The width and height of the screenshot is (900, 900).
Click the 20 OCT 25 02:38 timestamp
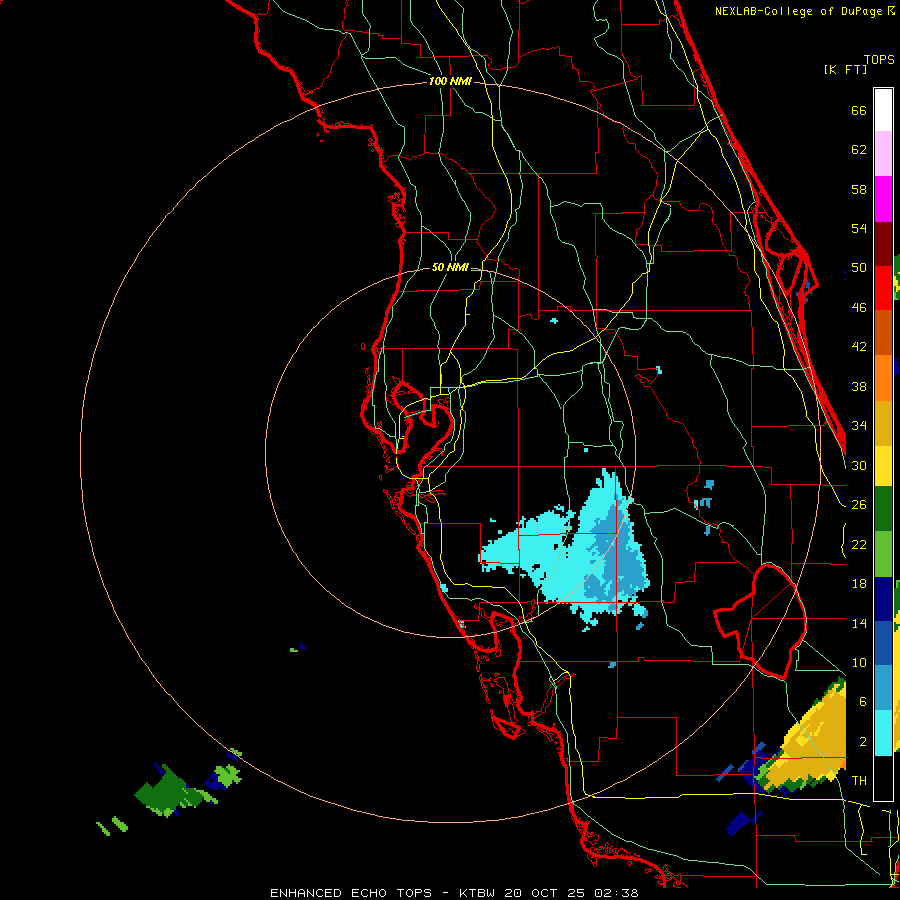571,893
